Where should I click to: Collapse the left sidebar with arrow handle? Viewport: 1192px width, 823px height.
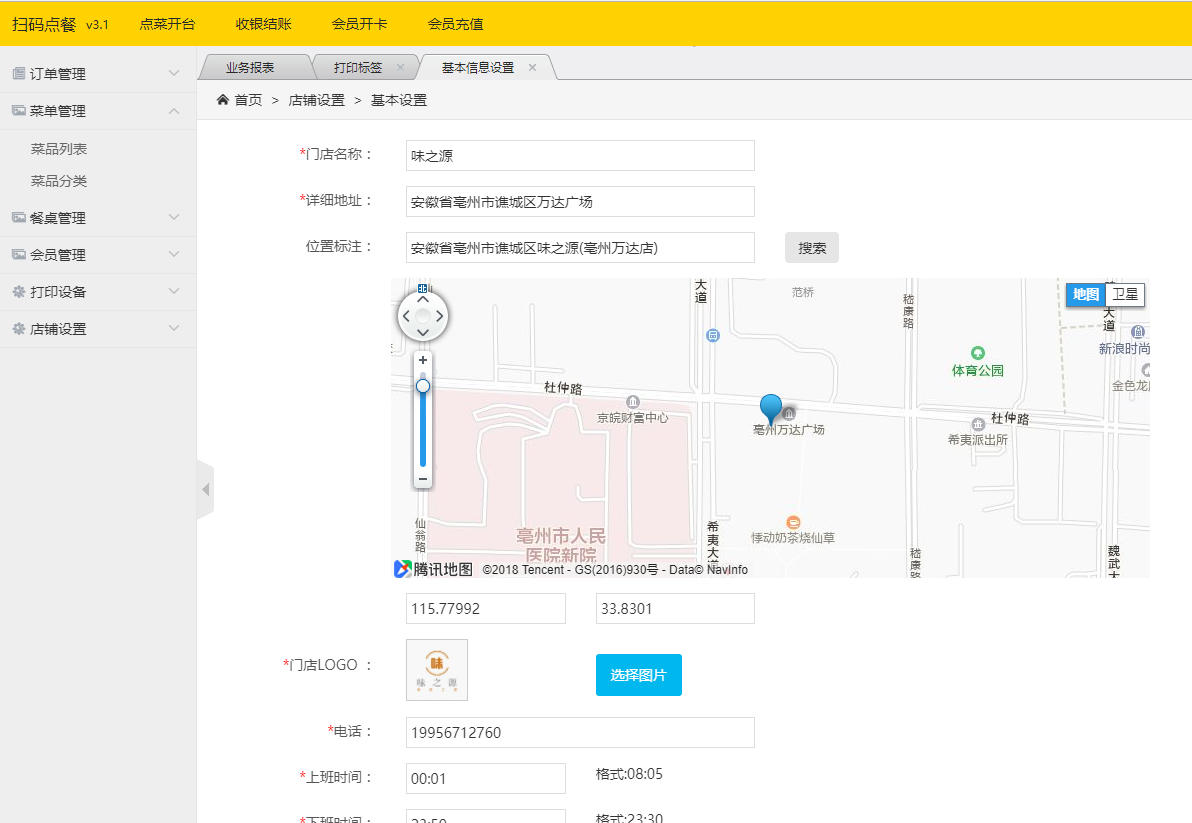pos(206,490)
